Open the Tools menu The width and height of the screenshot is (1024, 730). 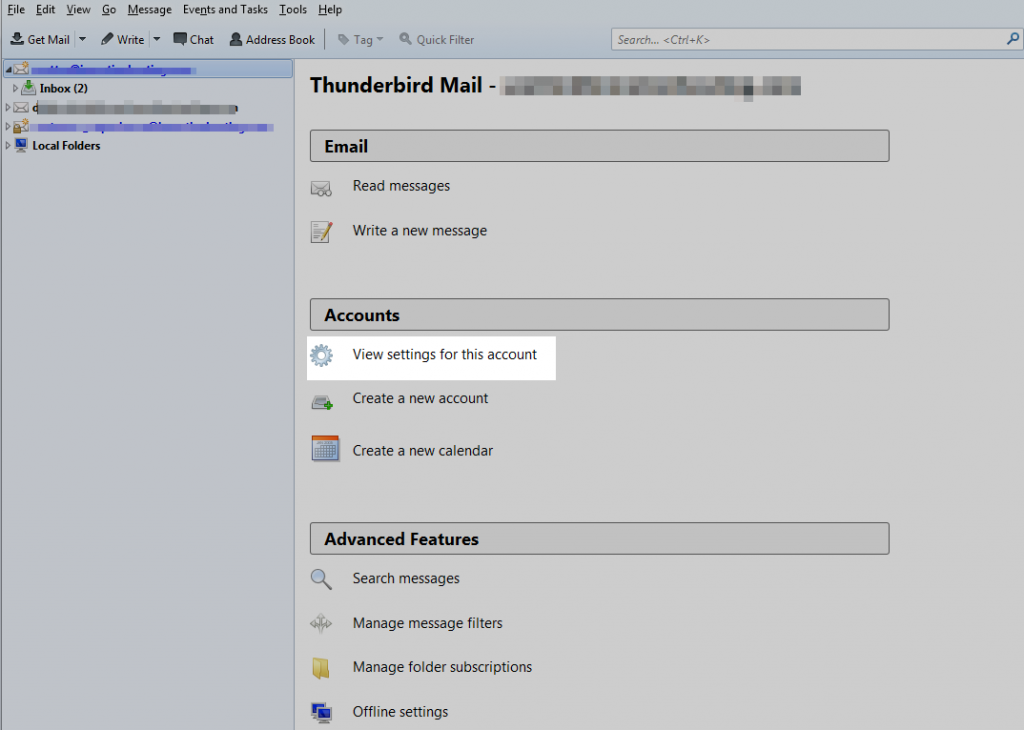click(292, 9)
